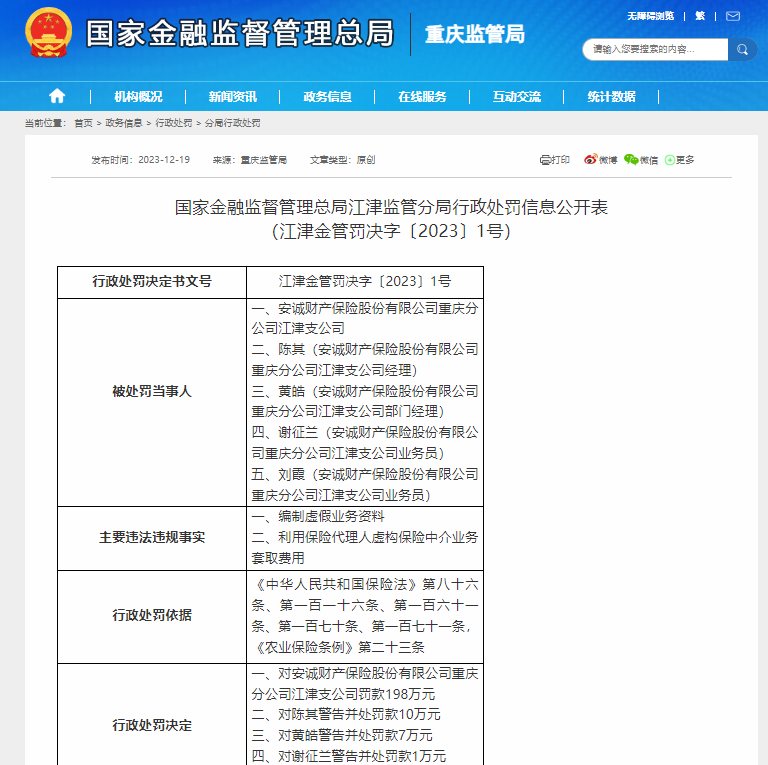Click subtitle 江津金管罚决字〔2023〕1号

click(391, 231)
